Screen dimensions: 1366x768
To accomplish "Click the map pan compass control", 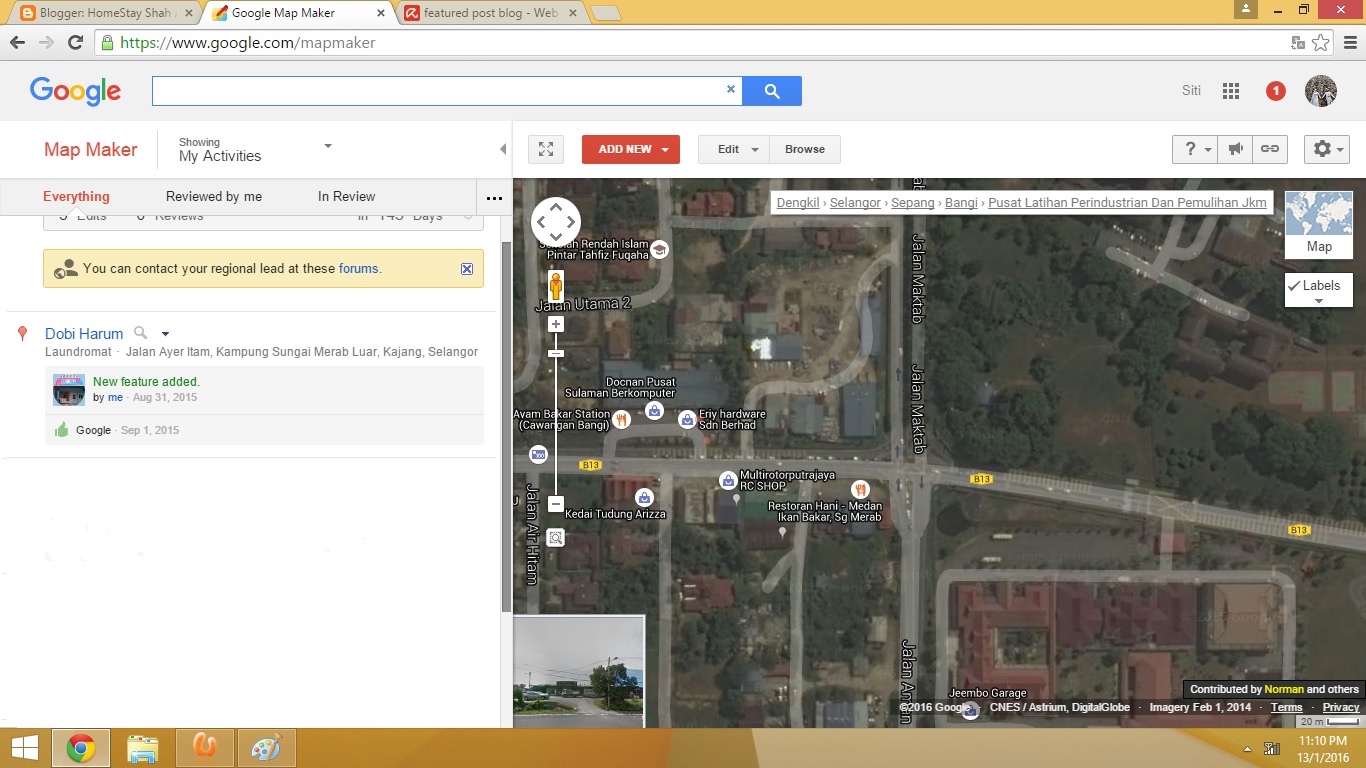I will [555, 222].
